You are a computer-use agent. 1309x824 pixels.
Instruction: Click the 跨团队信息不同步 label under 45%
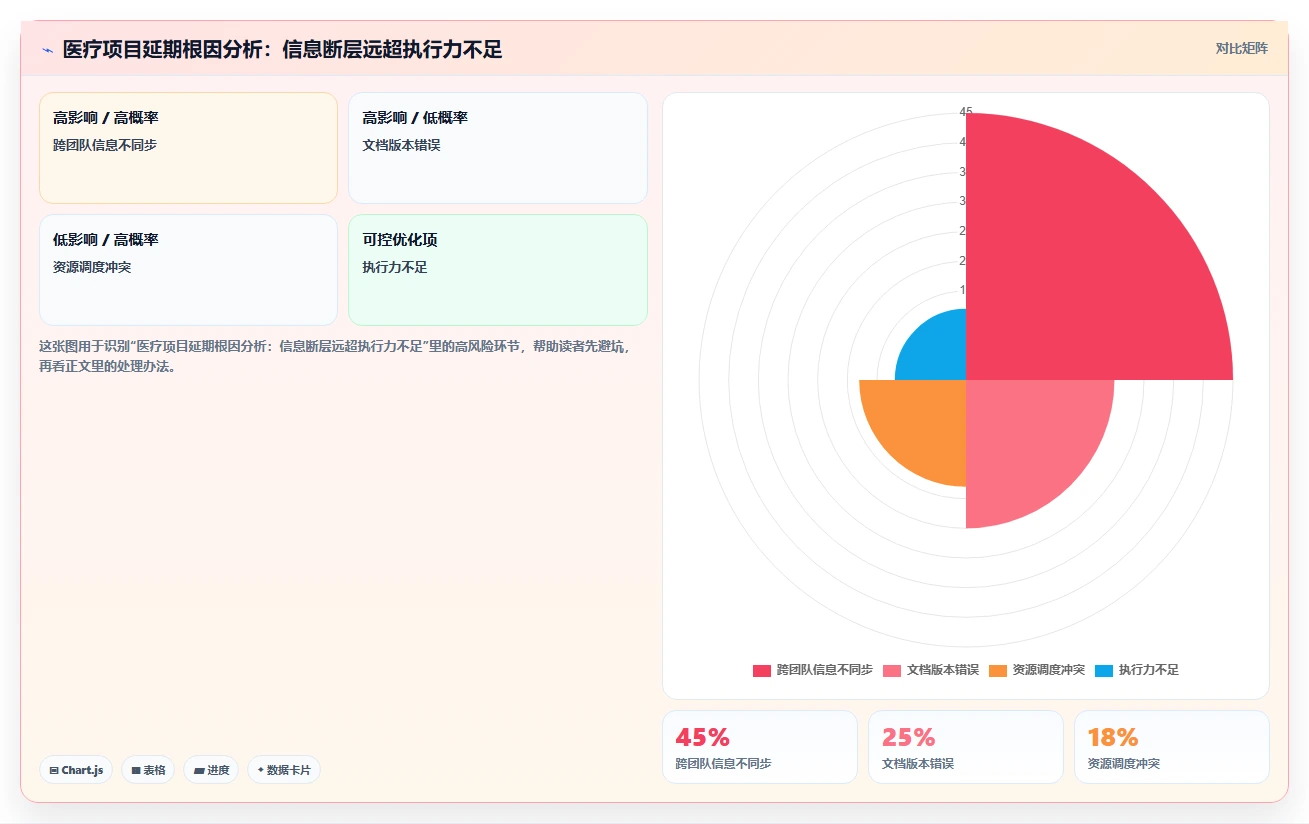pyautogui.click(x=723, y=763)
